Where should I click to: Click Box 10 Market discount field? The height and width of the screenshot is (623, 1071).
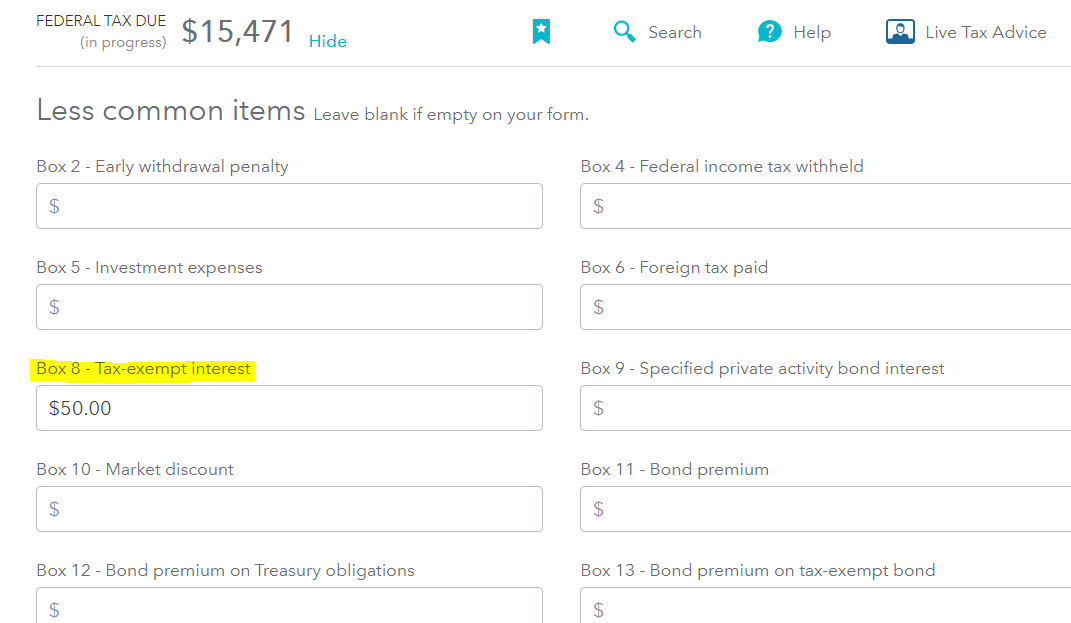(x=290, y=509)
